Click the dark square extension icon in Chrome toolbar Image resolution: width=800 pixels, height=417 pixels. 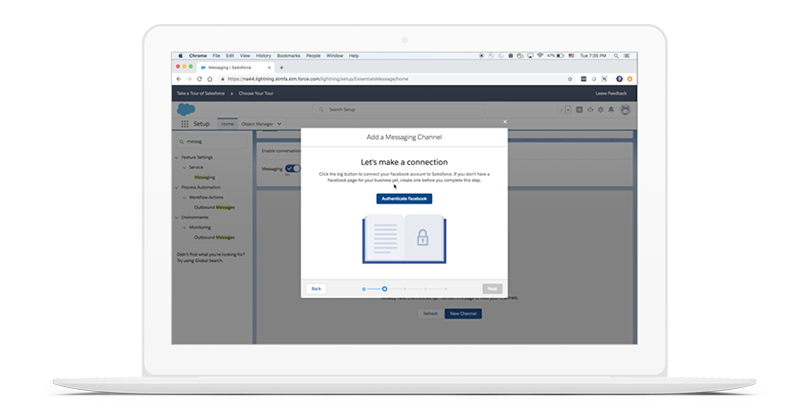pos(583,79)
